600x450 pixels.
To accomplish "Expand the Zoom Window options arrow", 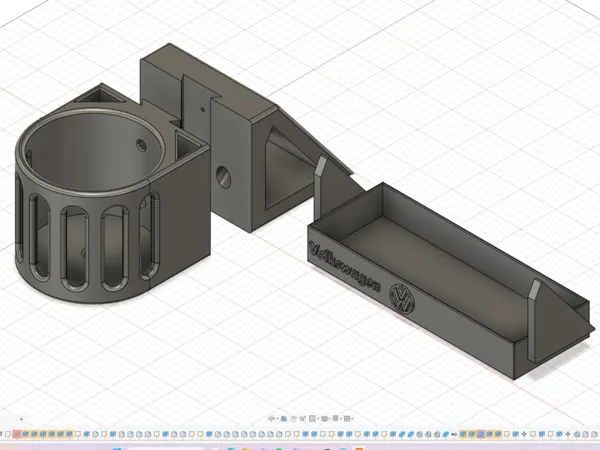I will click(x=318, y=419).
